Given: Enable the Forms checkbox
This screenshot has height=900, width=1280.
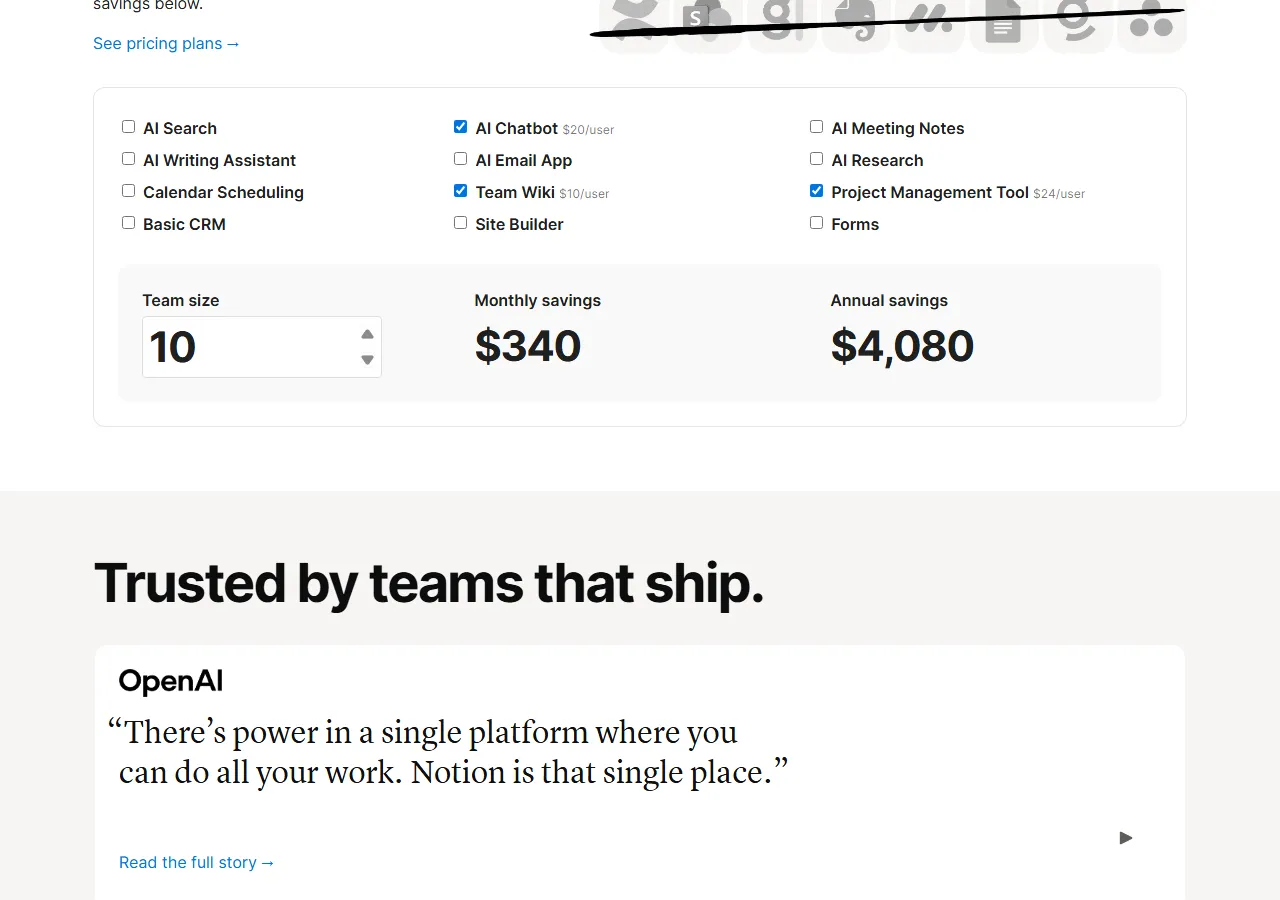Looking at the screenshot, I should pos(816,222).
